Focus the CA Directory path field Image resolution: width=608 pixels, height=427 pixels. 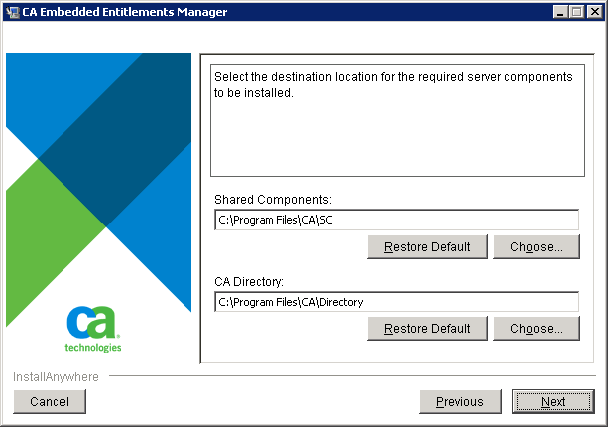396,301
